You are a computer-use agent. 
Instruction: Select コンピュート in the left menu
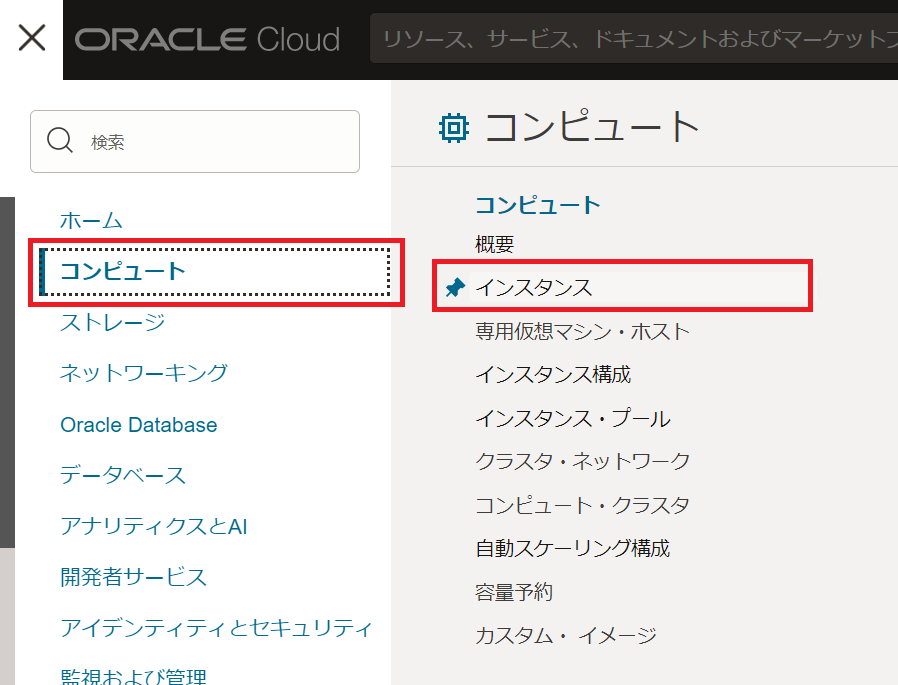215,271
